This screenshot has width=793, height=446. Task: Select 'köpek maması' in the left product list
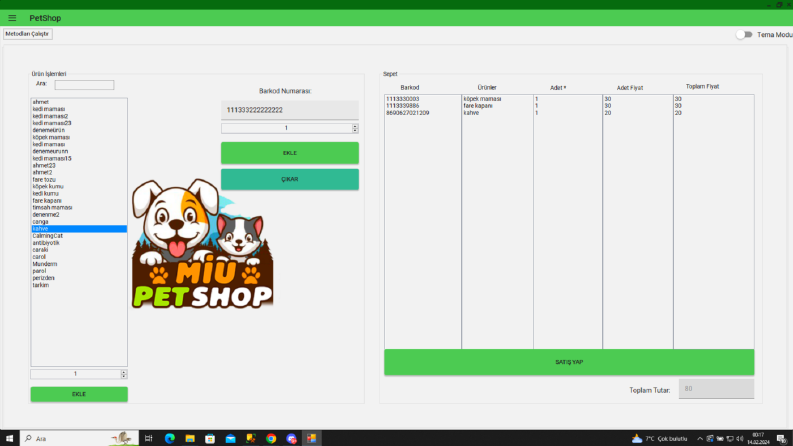pyautogui.click(x=79, y=138)
